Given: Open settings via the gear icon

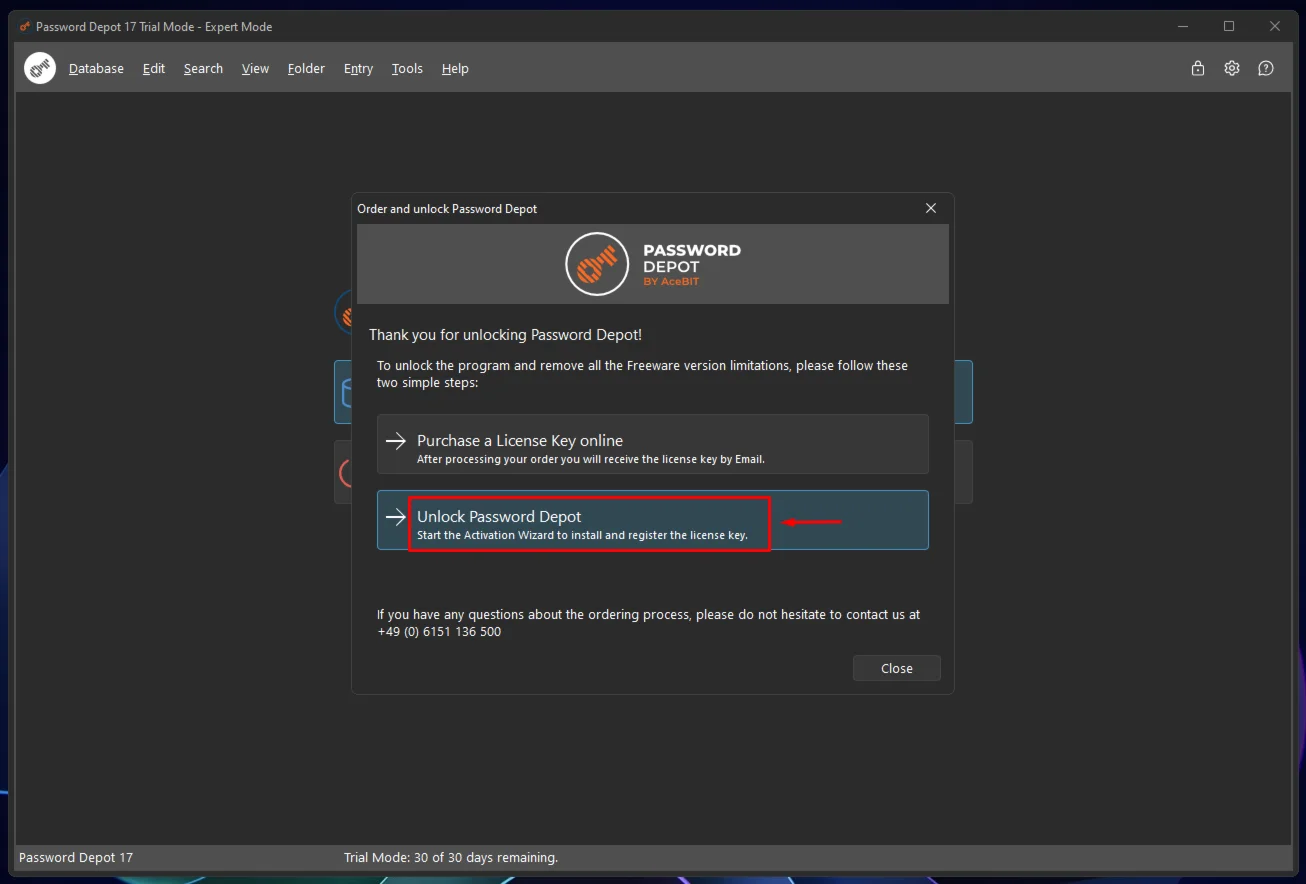Looking at the screenshot, I should pyautogui.click(x=1232, y=68).
